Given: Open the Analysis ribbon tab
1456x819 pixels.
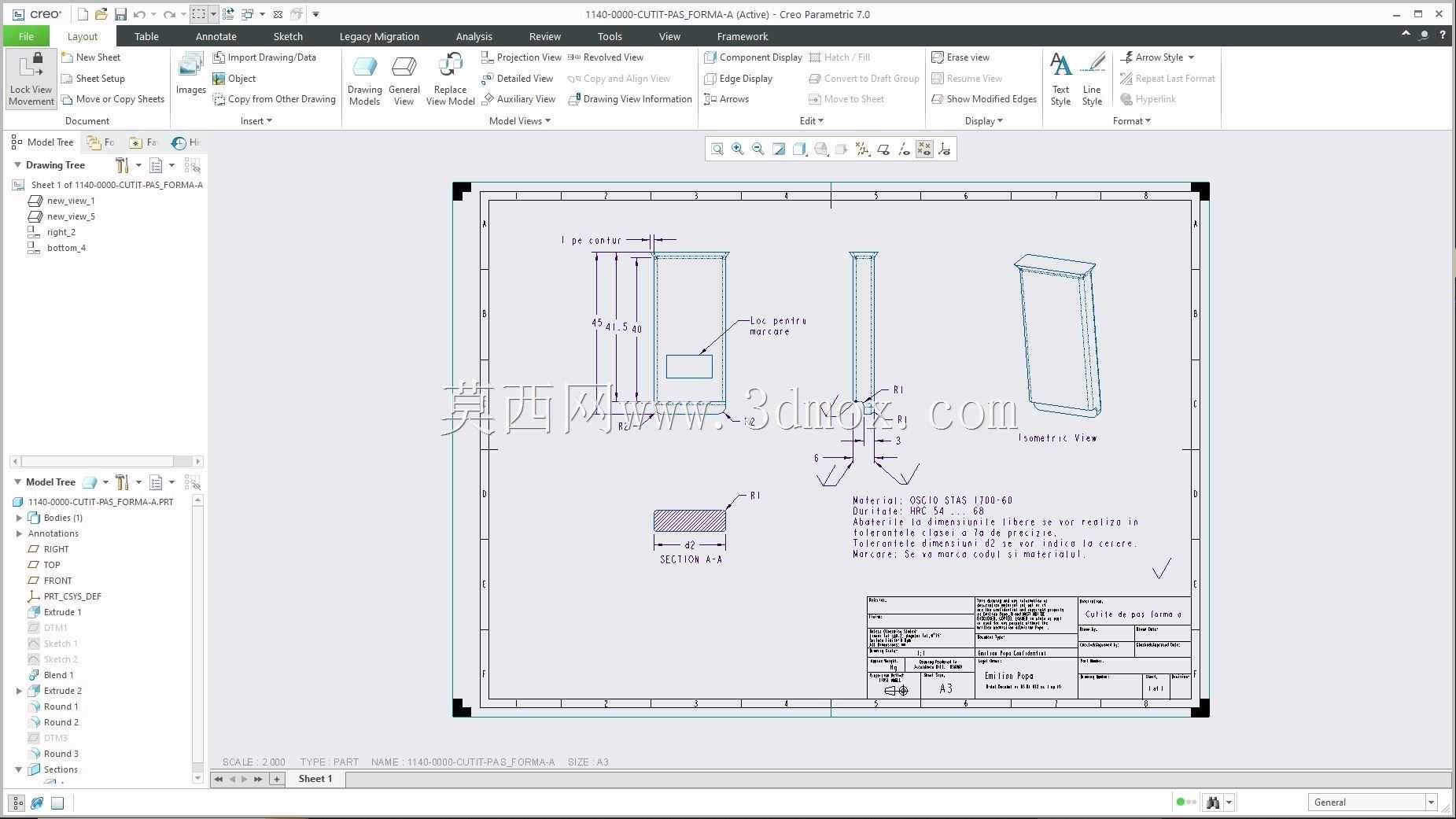Looking at the screenshot, I should pyautogui.click(x=474, y=36).
